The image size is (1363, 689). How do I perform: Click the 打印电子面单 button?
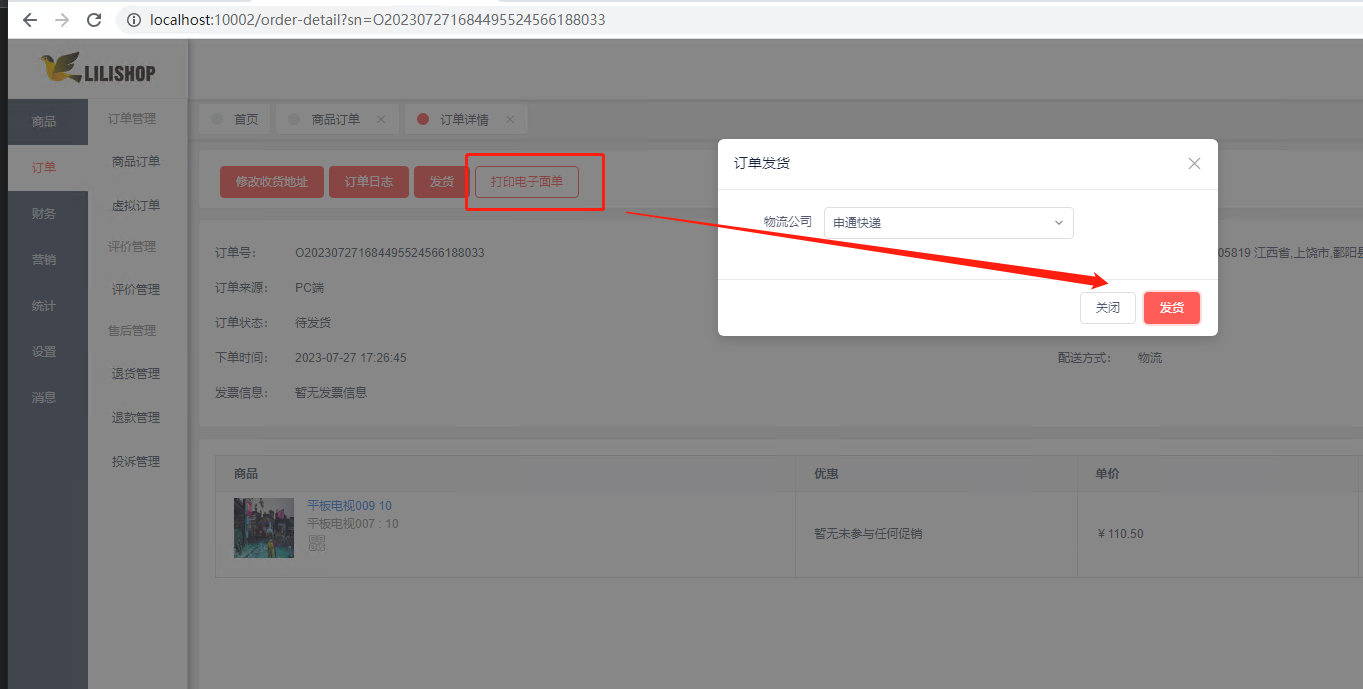tap(527, 182)
